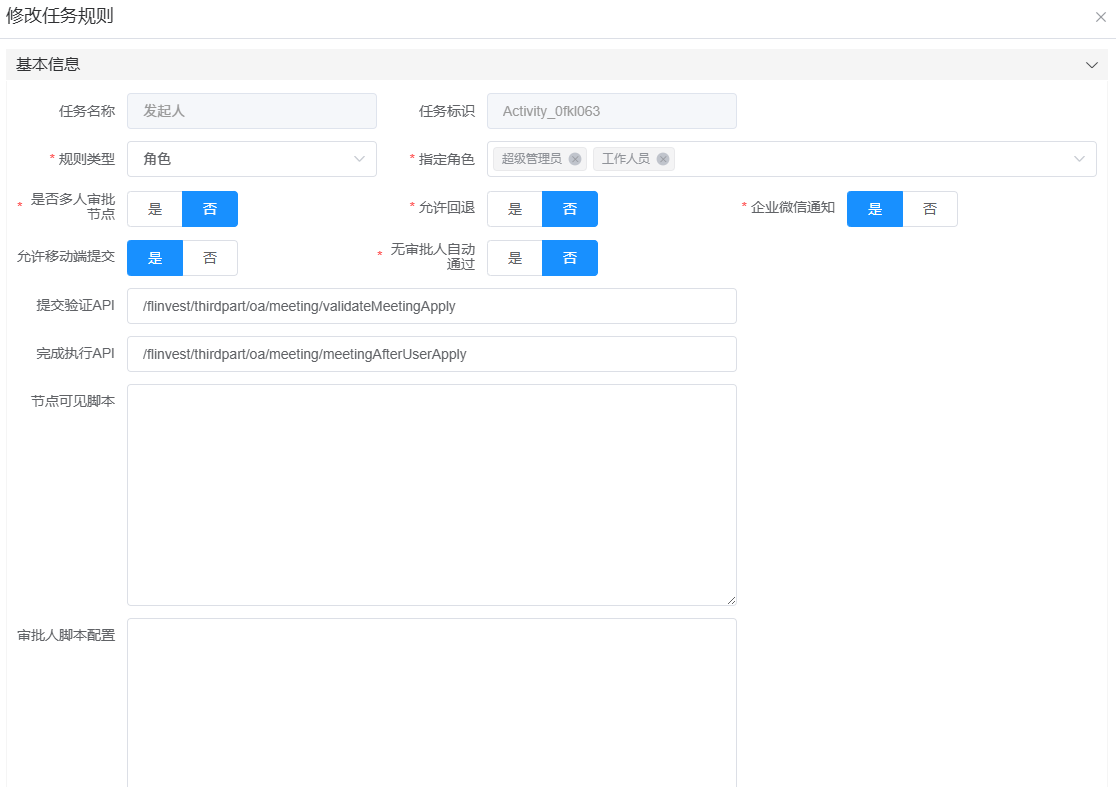Remove the 工作人员 role tag
Viewport: 1116px width, 787px height.
(663, 159)
